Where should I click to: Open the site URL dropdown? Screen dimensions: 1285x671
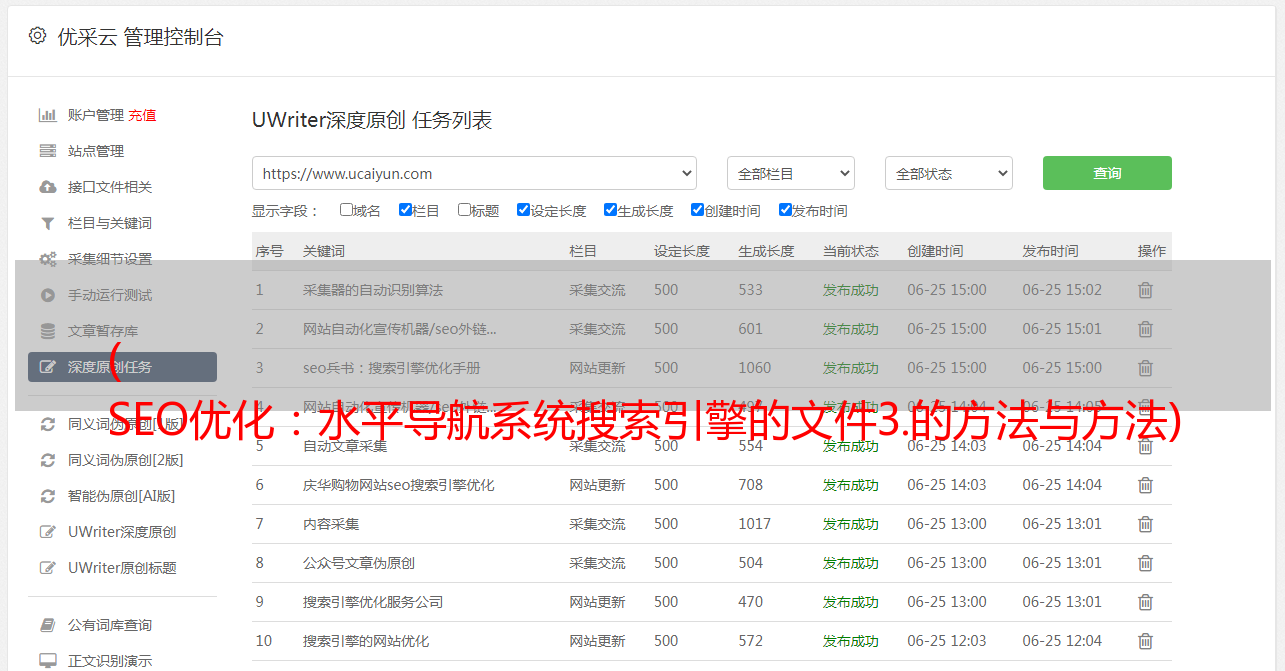[474, 173]
